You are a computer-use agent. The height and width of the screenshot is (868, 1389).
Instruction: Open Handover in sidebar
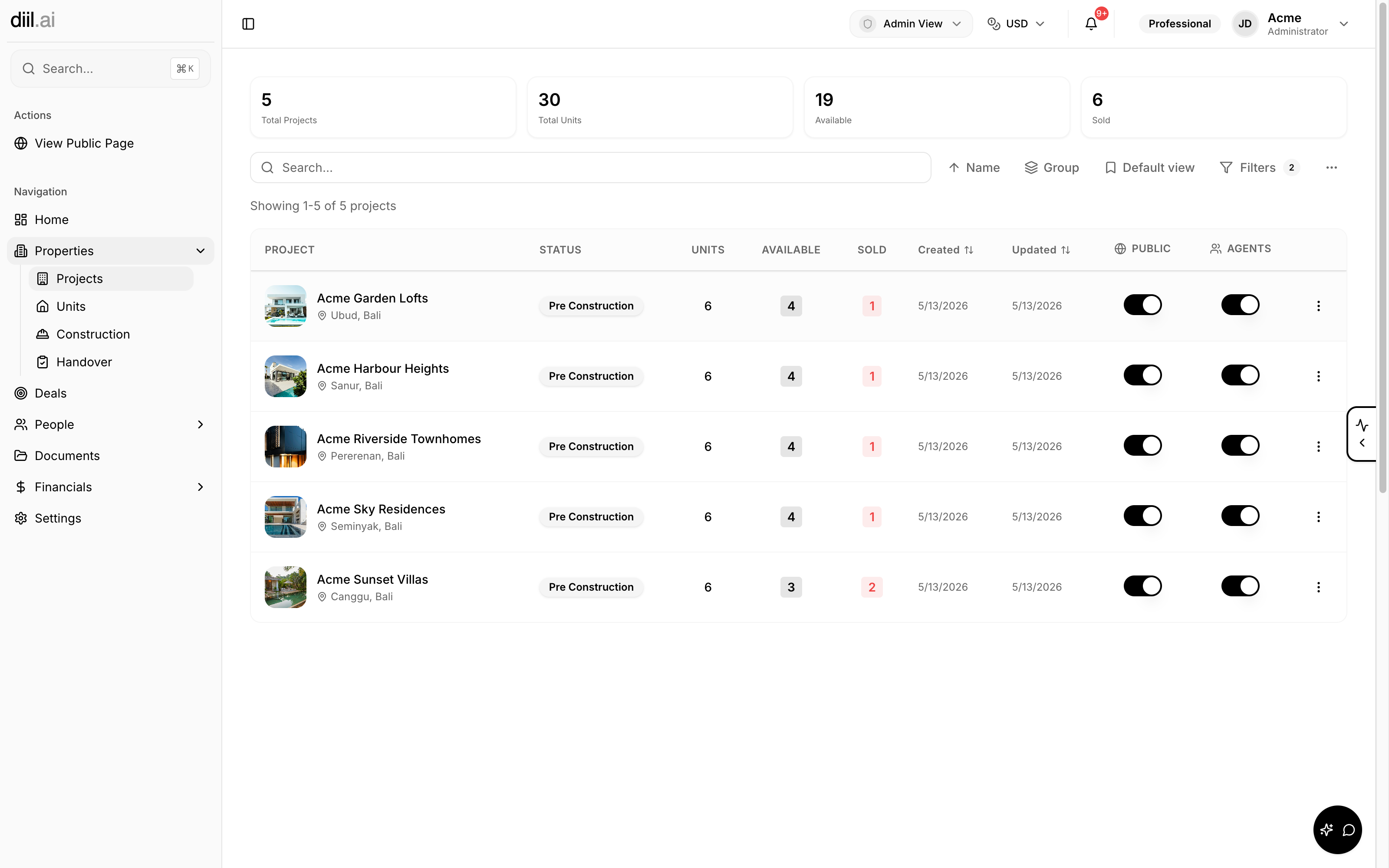click(111, 362)
